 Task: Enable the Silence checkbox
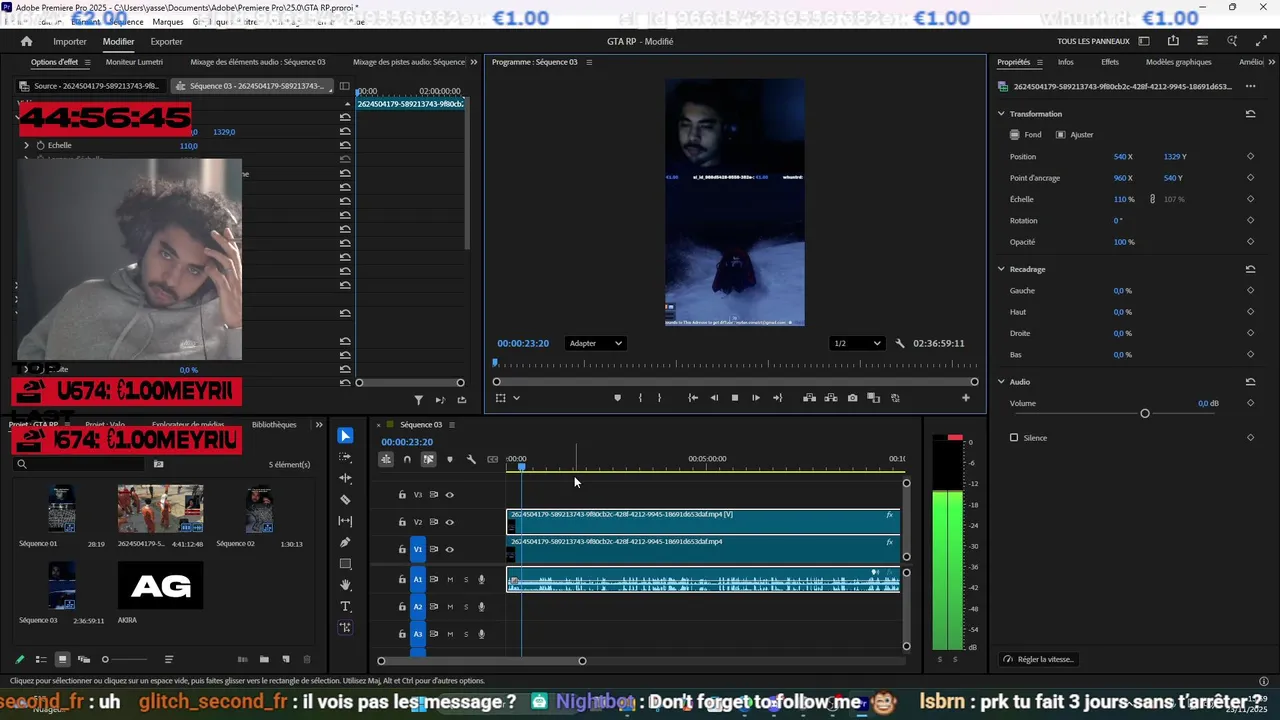[1014, 438]
